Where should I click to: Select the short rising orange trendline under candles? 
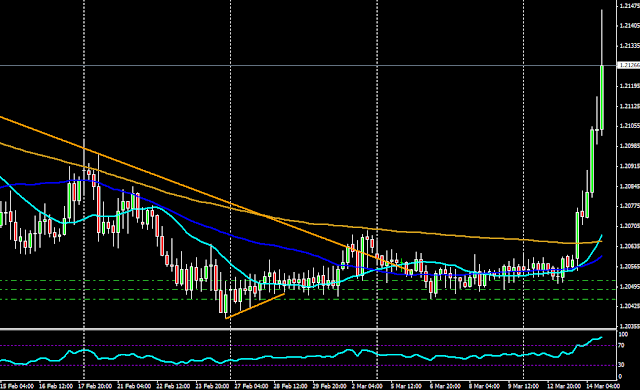point(255,306)
